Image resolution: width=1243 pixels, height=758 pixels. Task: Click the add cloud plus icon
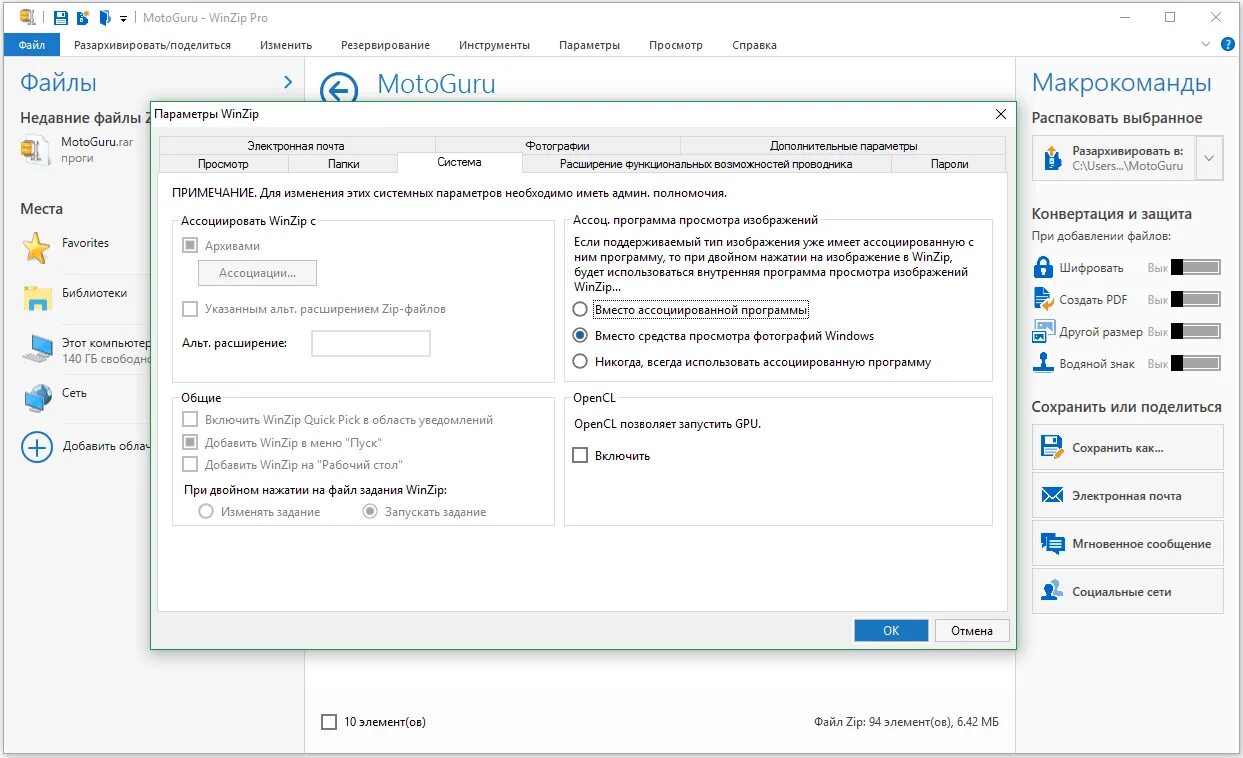pos(37,446)
